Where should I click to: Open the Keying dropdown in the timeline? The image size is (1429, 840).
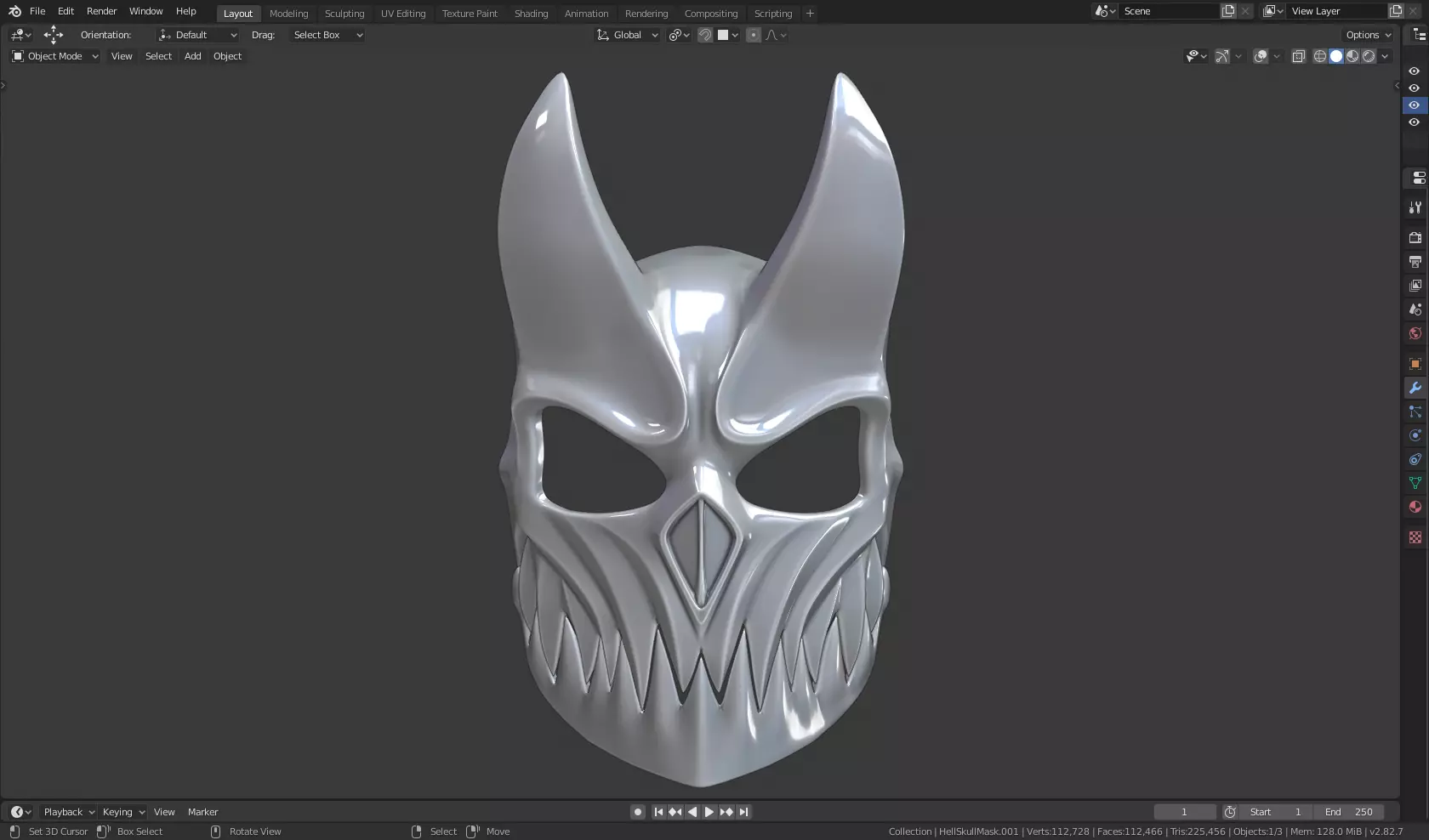pos(123,812)
